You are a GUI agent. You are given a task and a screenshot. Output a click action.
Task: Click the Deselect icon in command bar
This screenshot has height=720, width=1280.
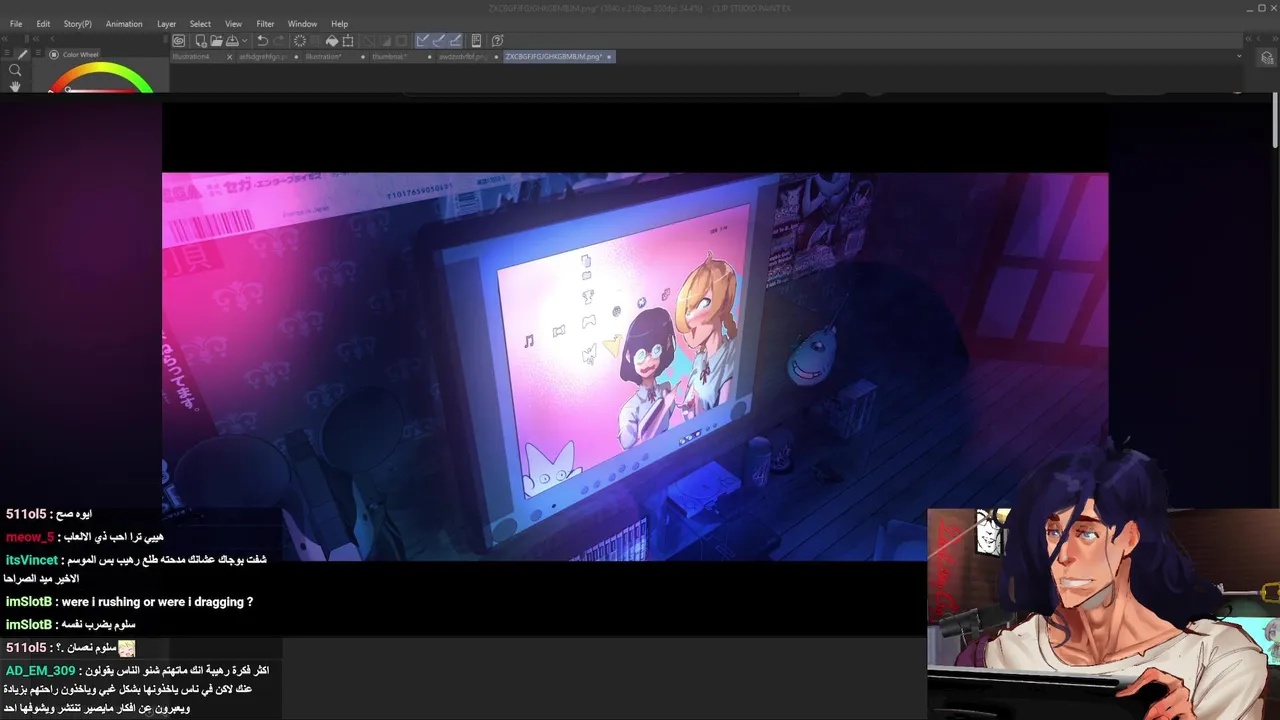click(368, 41)
